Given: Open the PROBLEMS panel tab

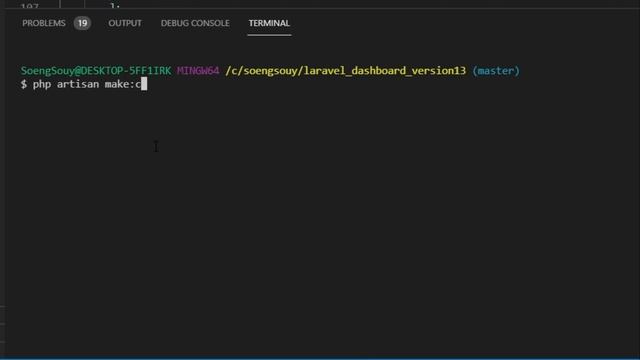Looking at the screenshot, I should (44, 23).
